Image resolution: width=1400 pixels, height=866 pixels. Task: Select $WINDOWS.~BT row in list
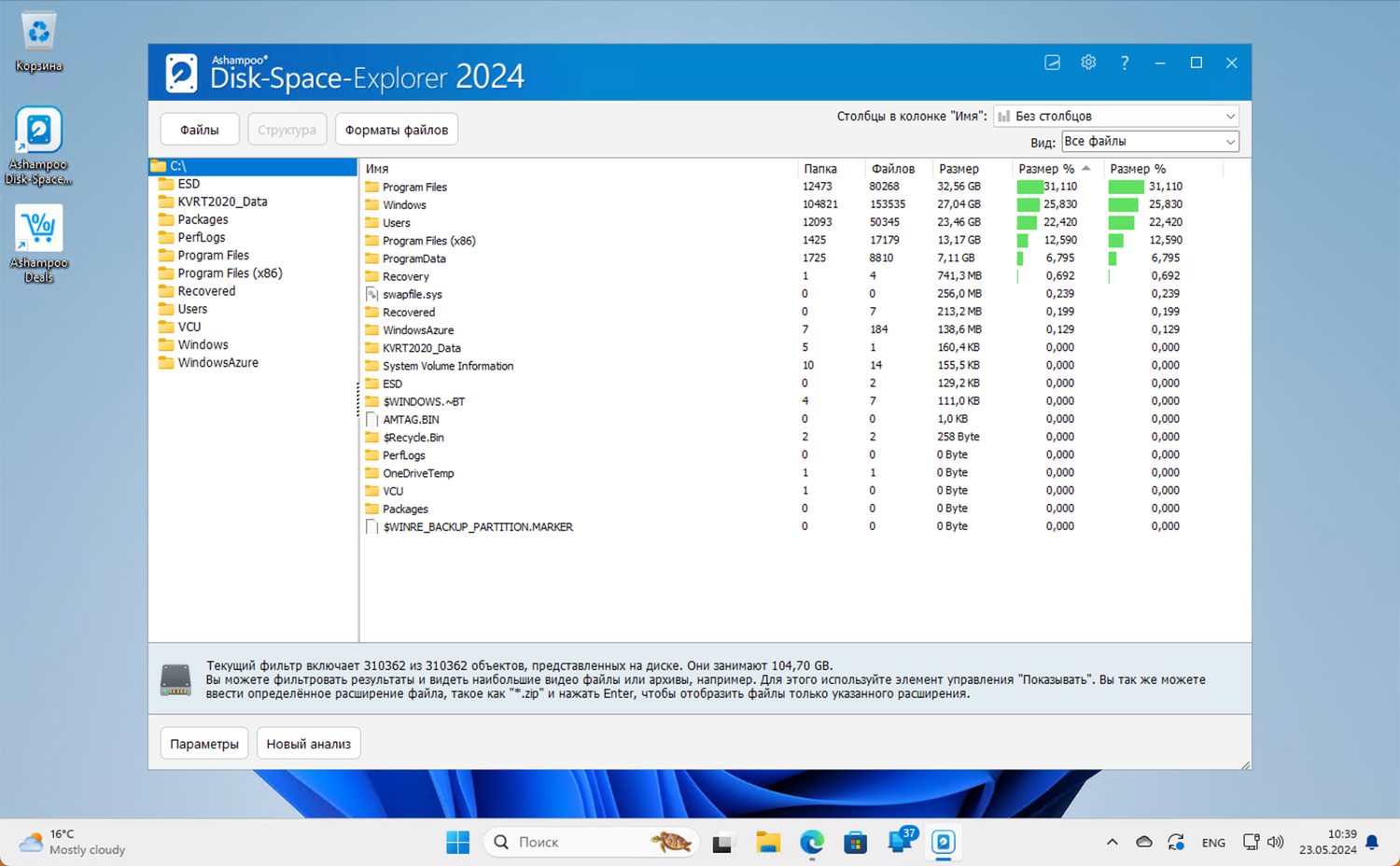[791, 401]
